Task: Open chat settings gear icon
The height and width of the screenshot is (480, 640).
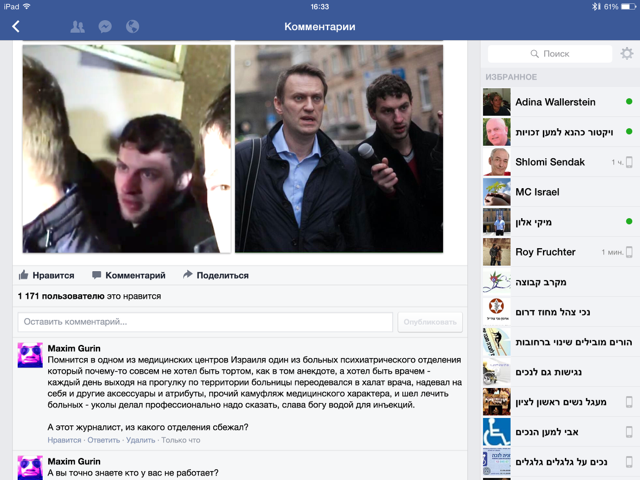Action: 627,53
